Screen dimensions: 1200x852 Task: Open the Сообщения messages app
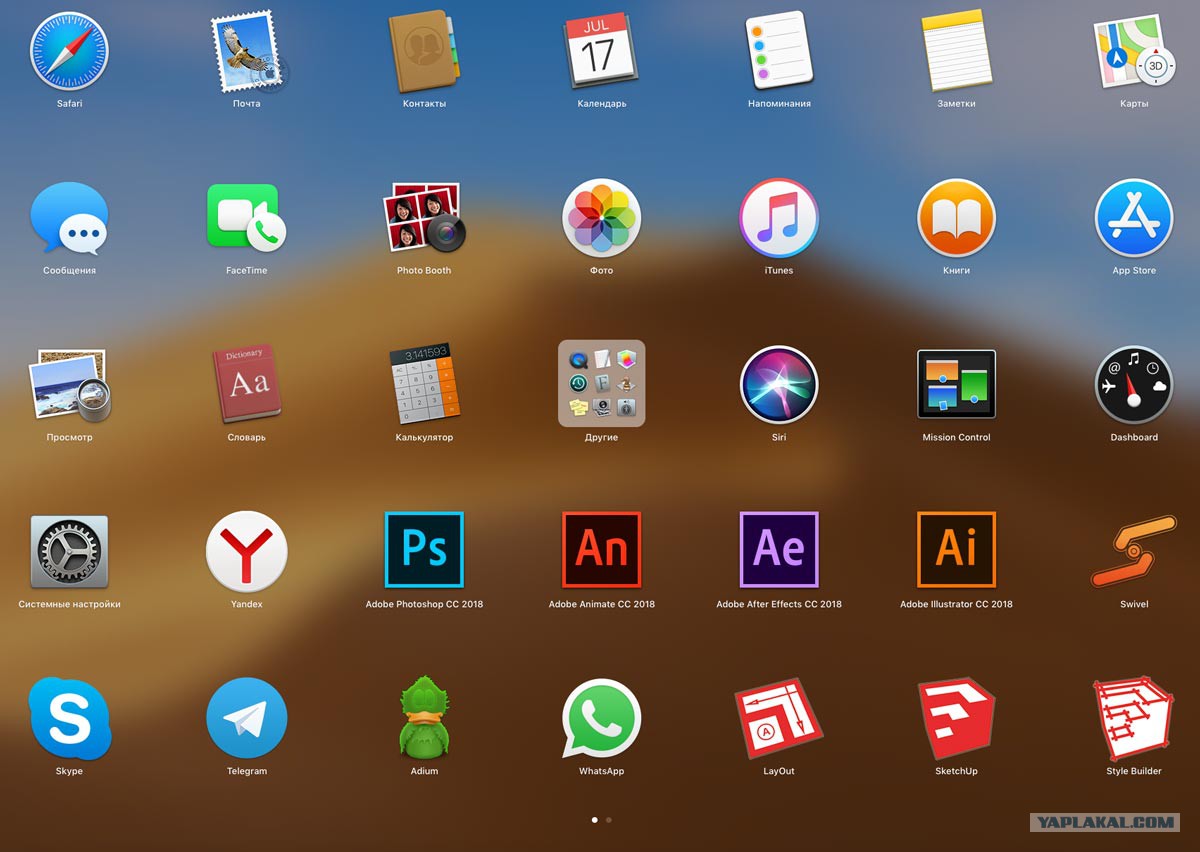pos(69,218)
